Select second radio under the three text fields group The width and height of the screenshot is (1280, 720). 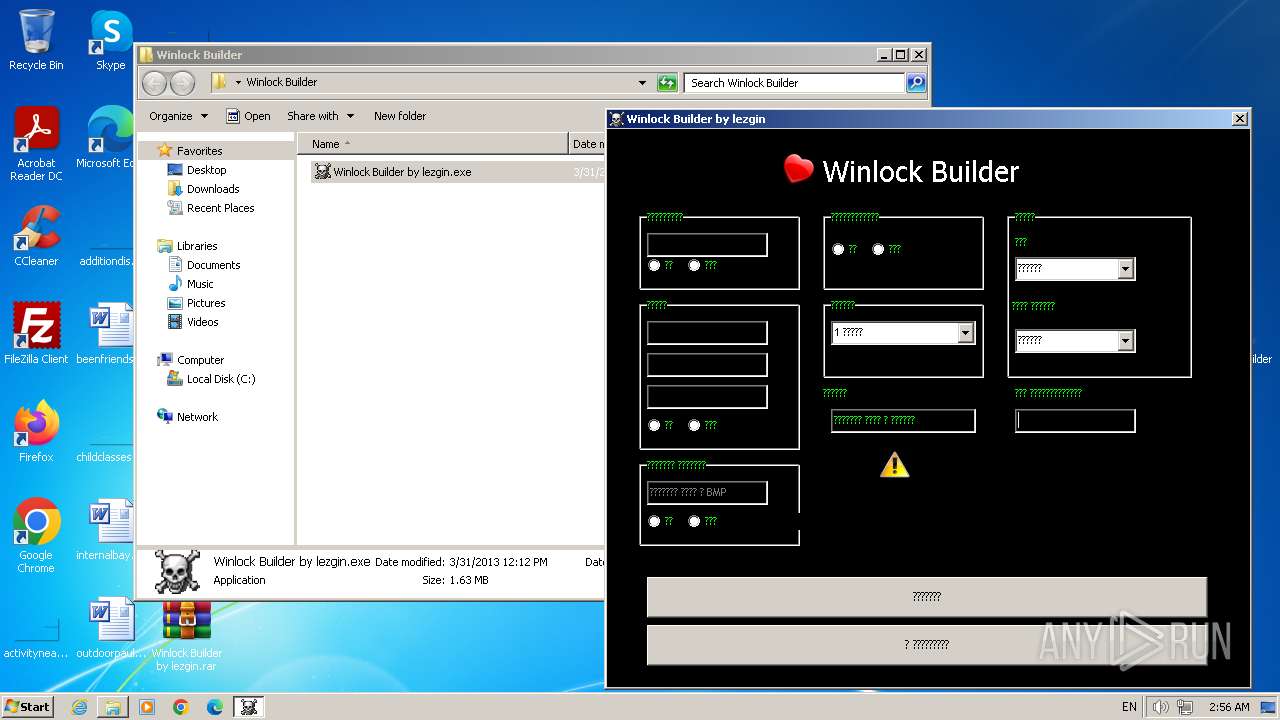(694, 425)
